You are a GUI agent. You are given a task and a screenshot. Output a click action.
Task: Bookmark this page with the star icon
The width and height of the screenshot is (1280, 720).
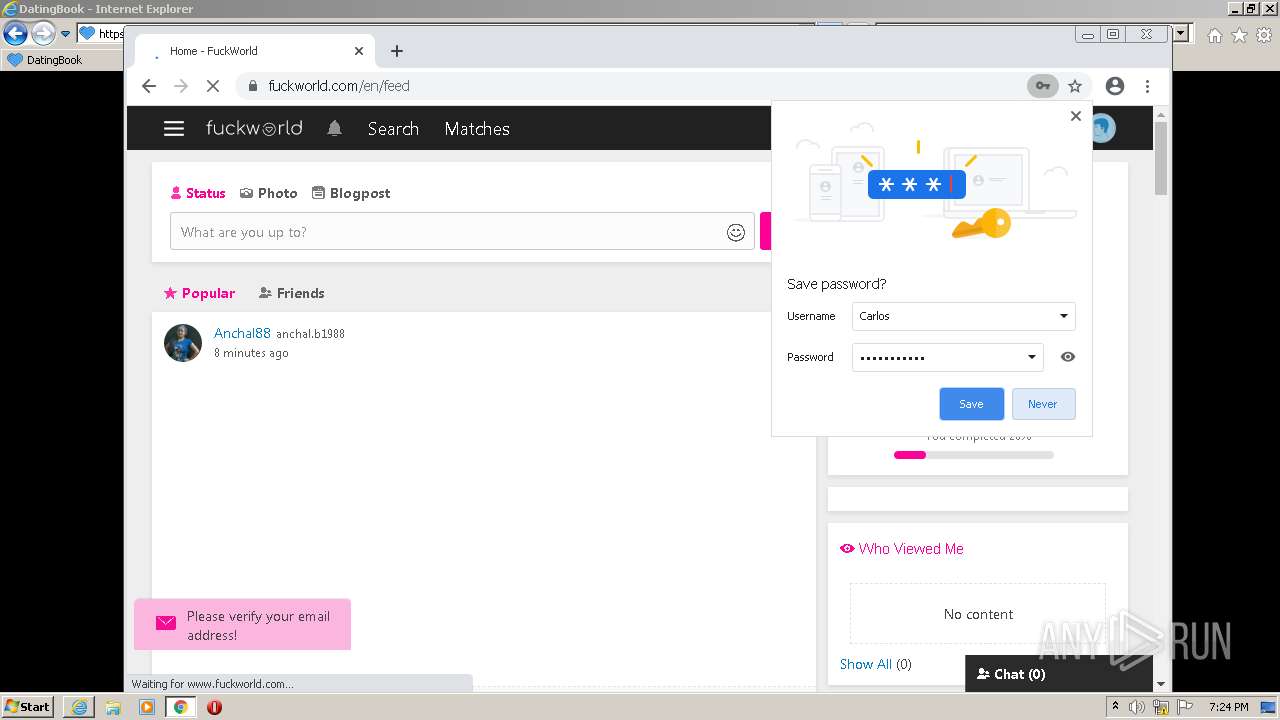point(1075,86)
